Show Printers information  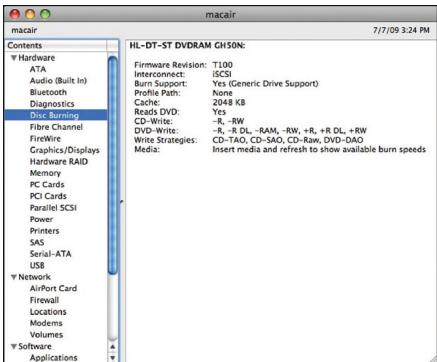pos(44,231)
